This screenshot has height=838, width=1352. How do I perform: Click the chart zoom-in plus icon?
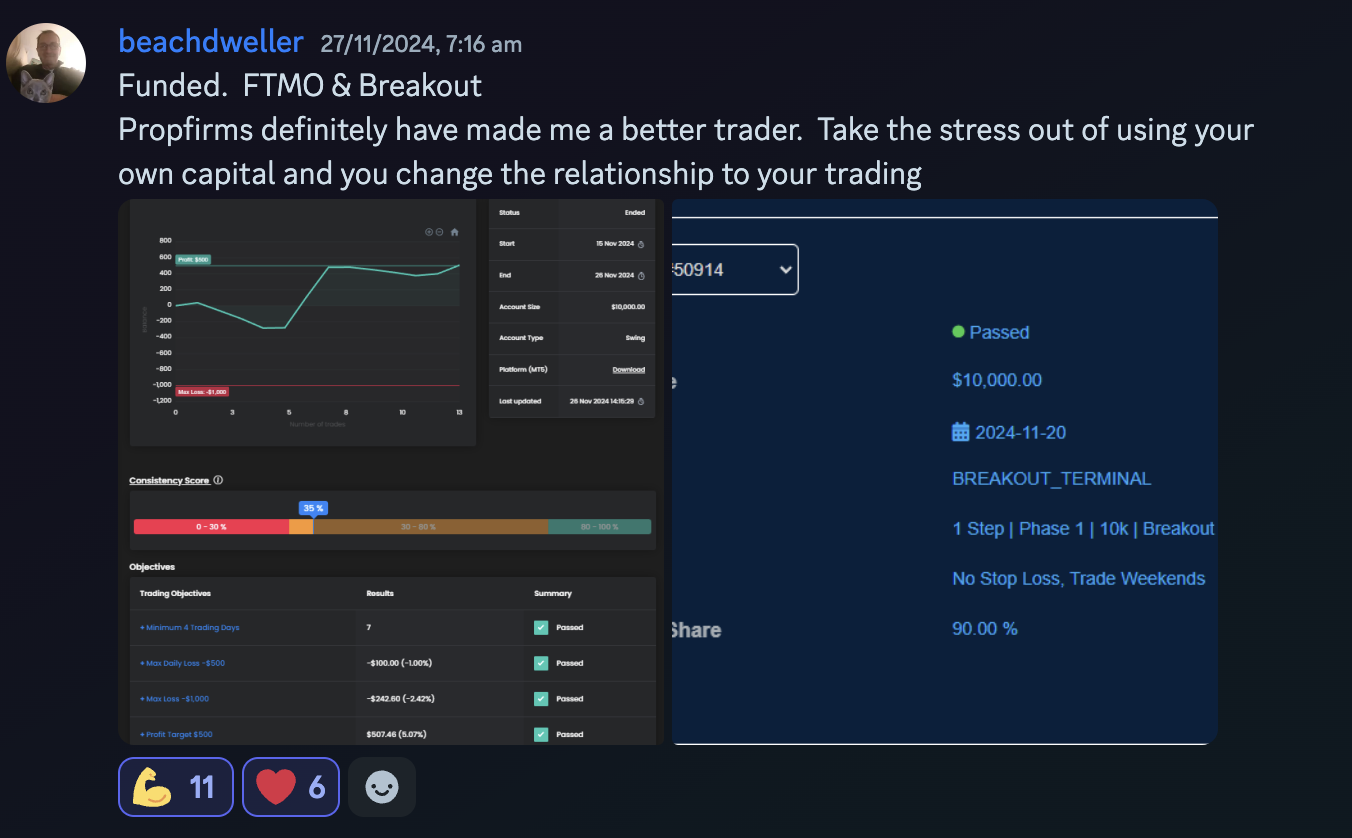tap(429, 232)
